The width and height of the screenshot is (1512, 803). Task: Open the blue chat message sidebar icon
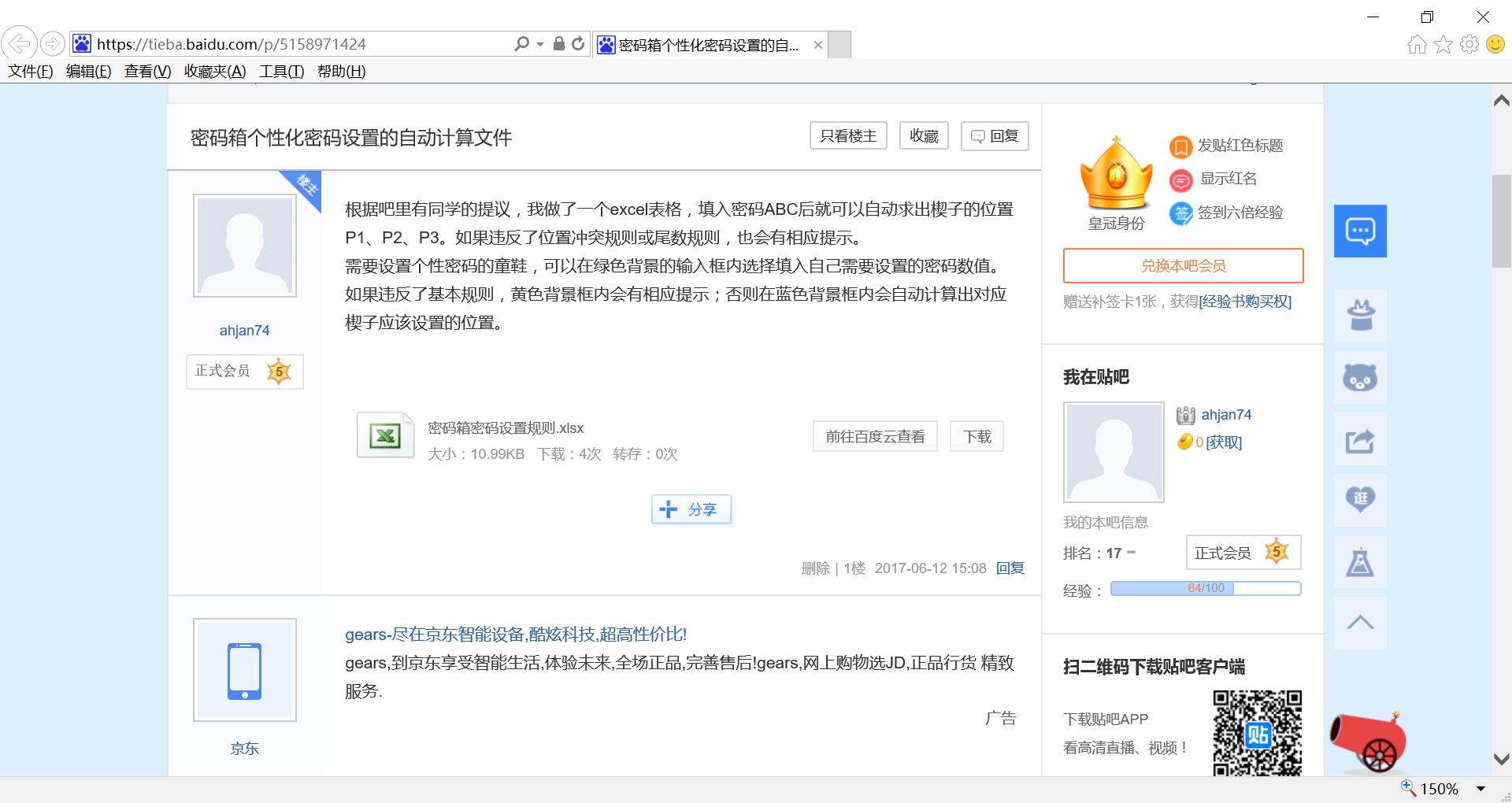pos(1360,231)
